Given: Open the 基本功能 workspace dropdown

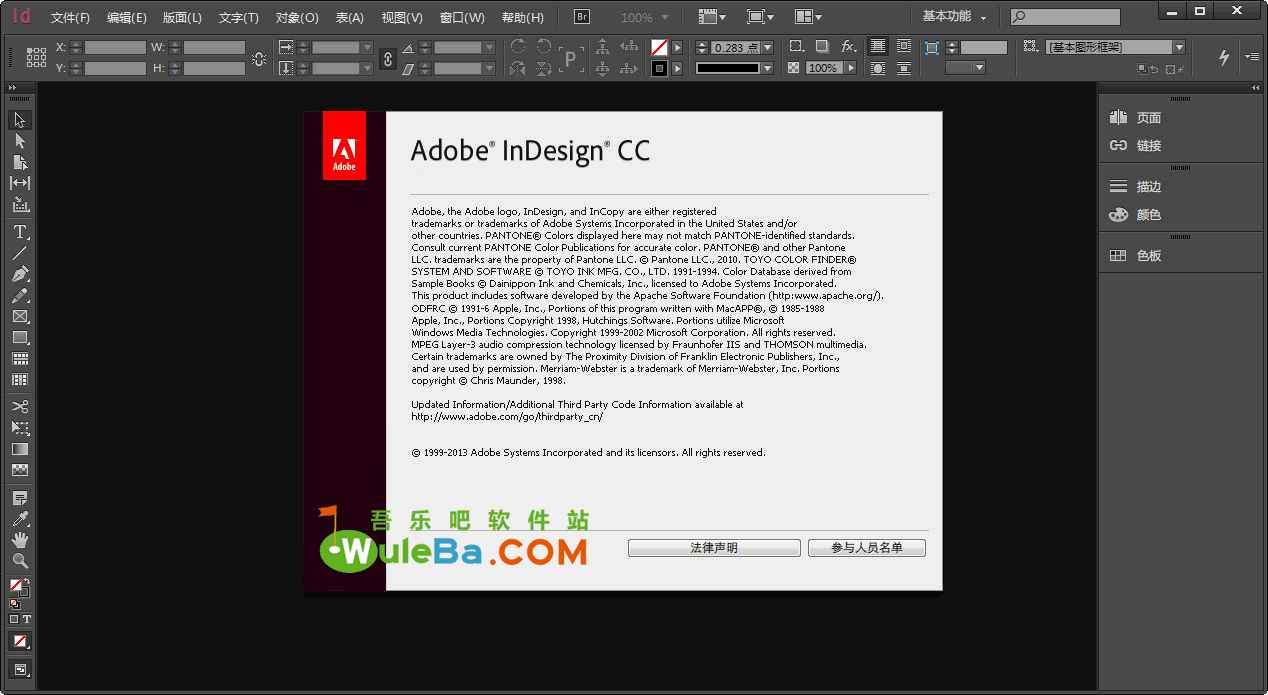Looking at the screenshot, I should pos(954,17).
